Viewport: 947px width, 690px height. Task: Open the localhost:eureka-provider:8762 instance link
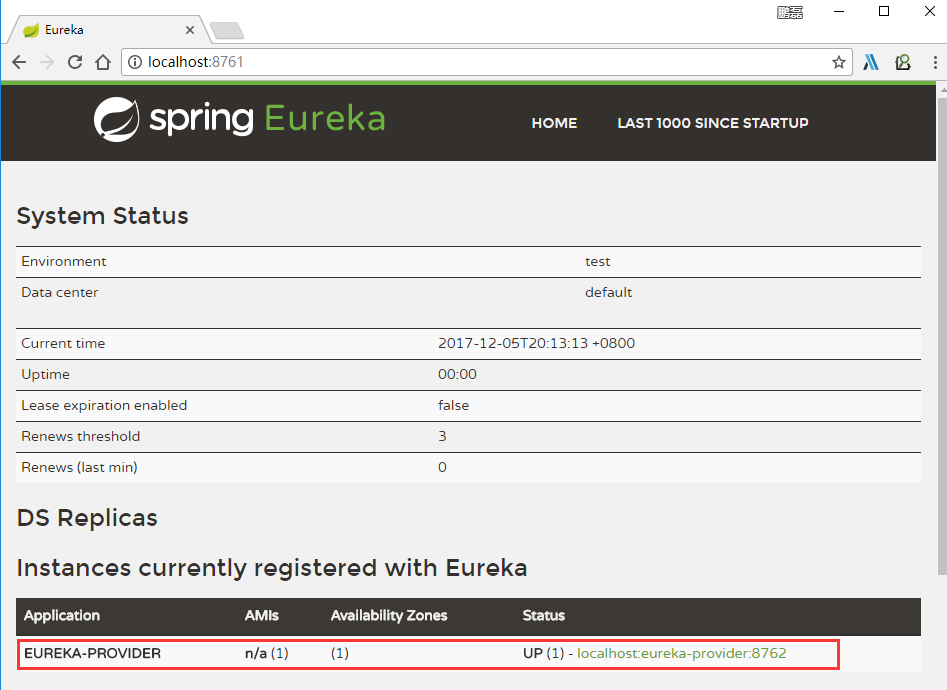pyautogui.click(x=682, y=653)
